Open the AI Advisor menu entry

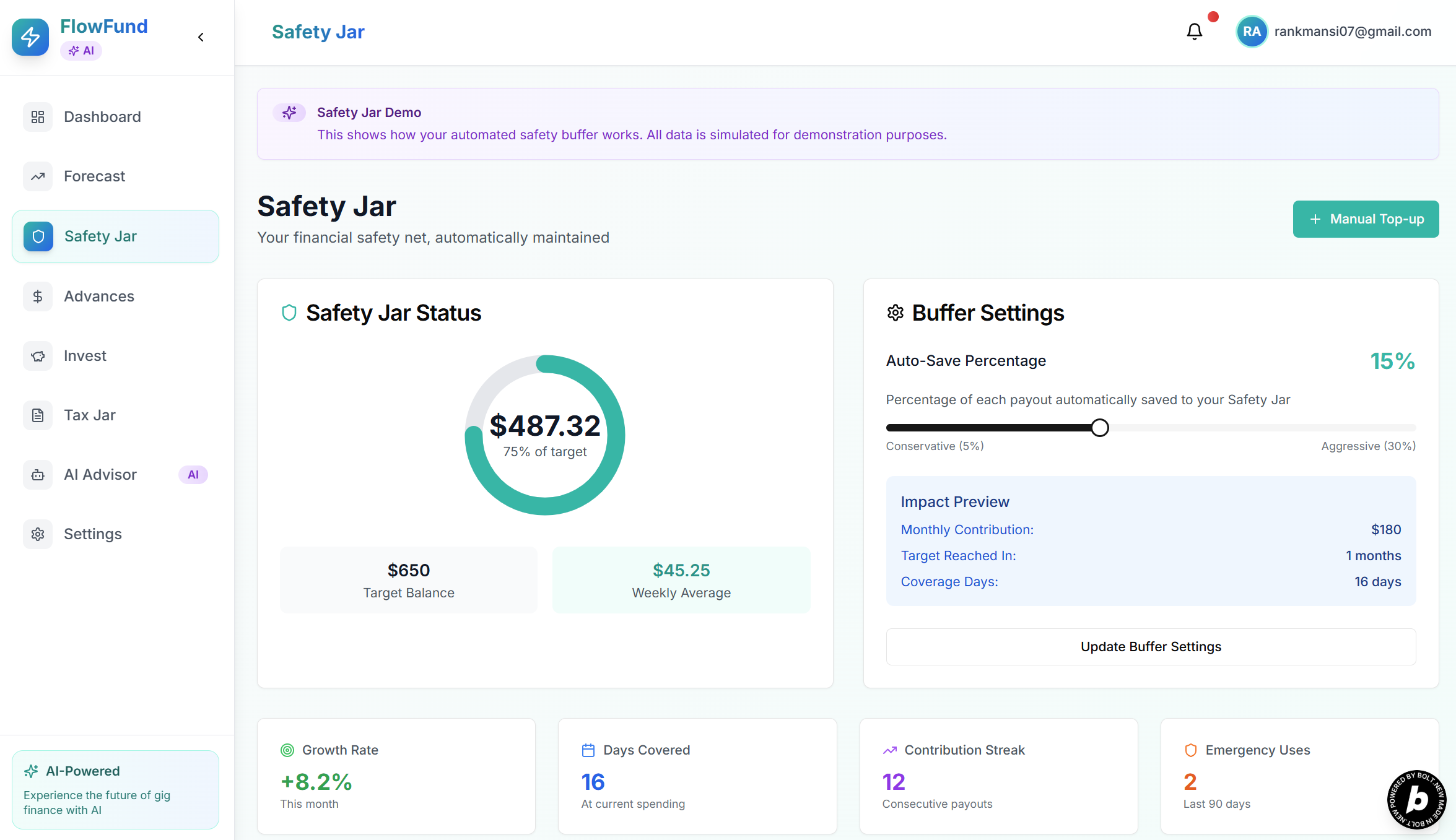click(100, 475)
